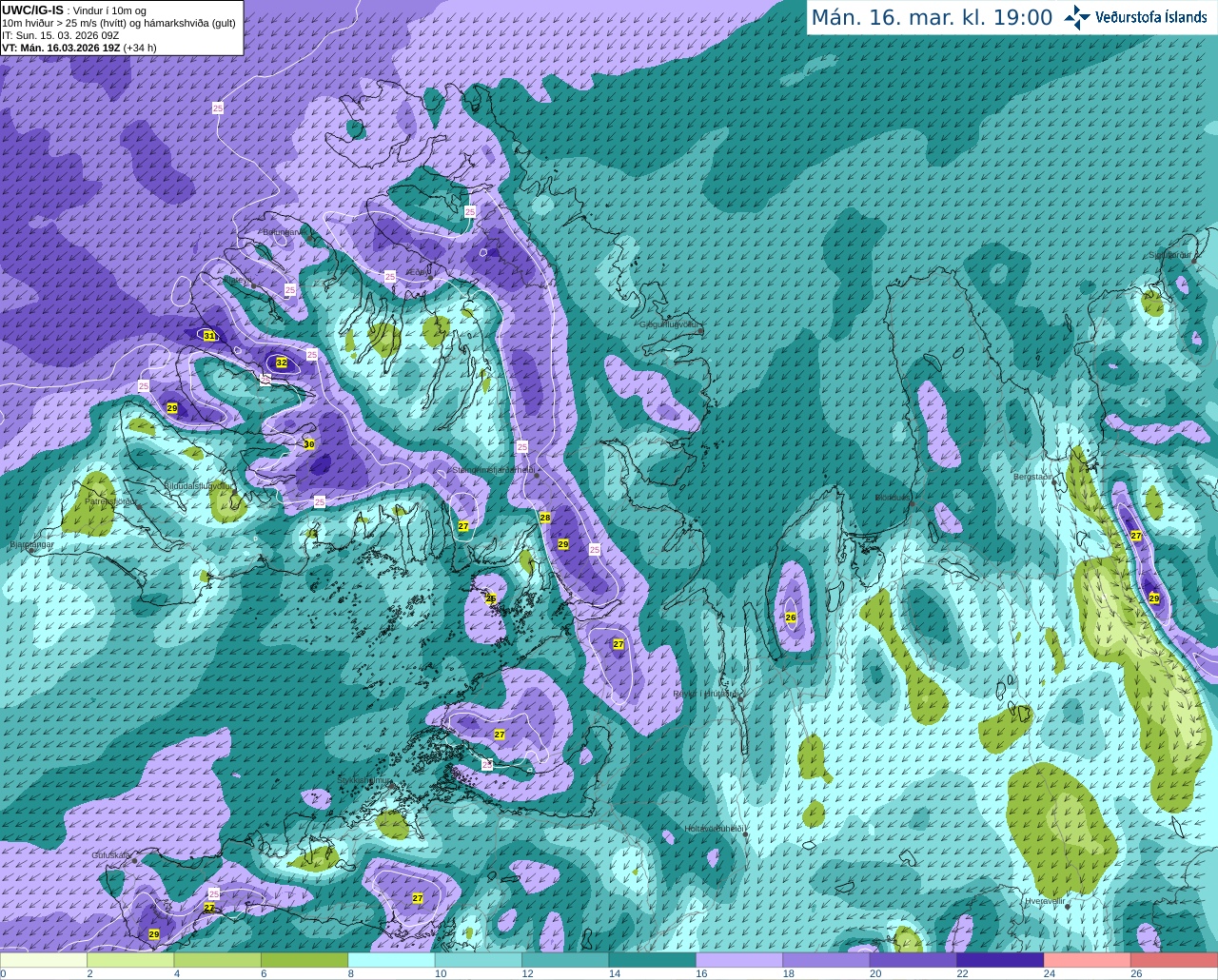Viewport: 1218px width, 980px height.
Task: Click the Bergstaðir station label
Action: [x=1033, y=476]
